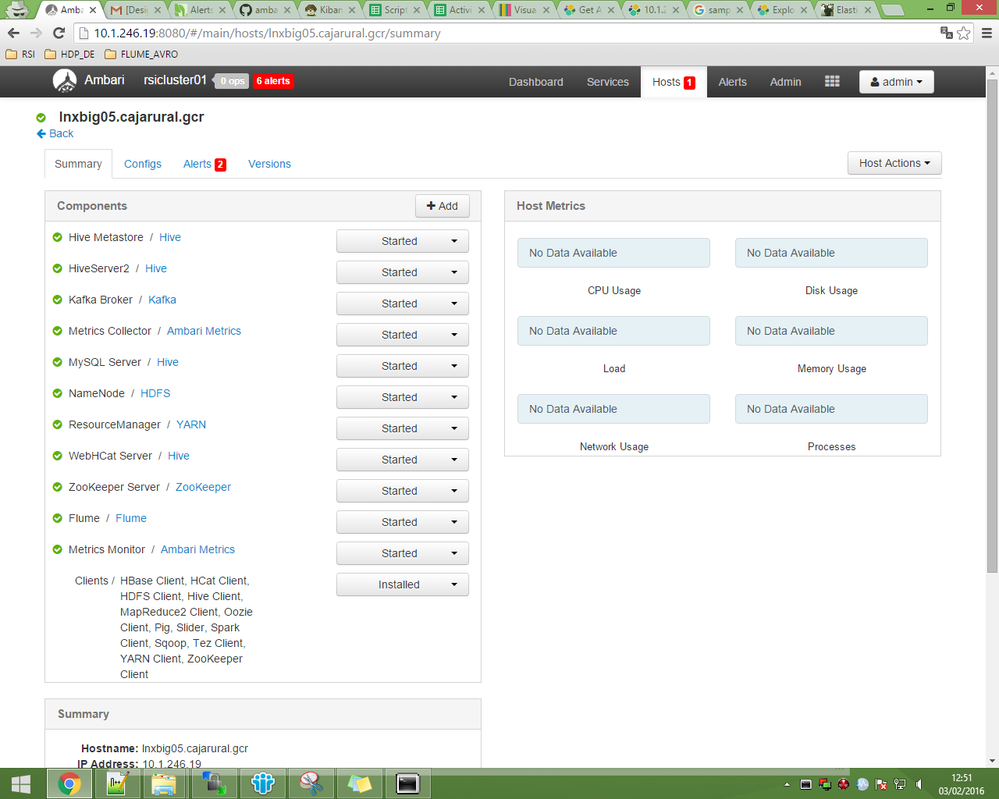The height and width of the screenshot is (799, 999).
Task: Open Kafka Broker Started dropdown
Action: (403, 303)
